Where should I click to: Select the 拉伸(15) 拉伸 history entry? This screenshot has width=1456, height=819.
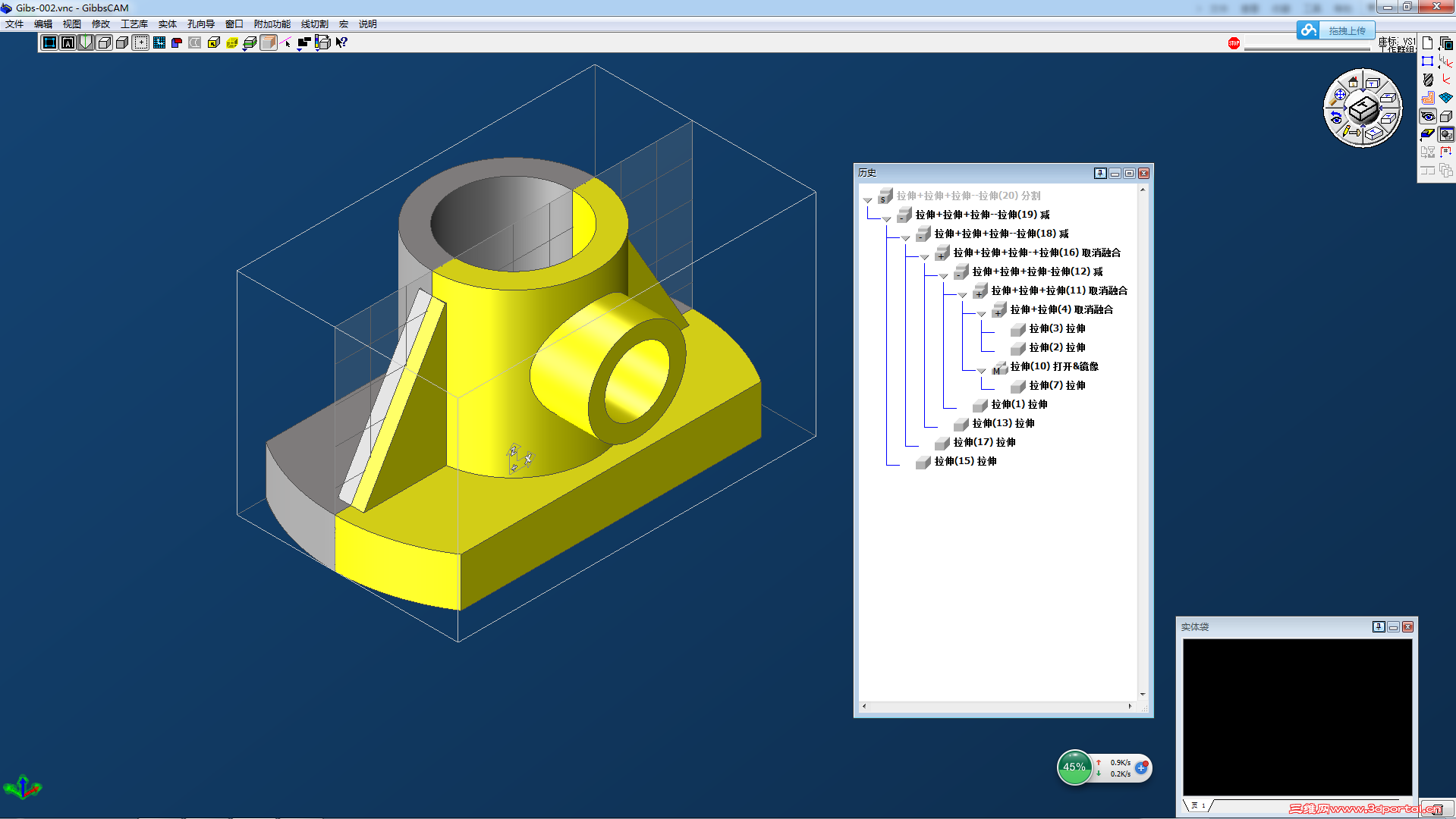point(966,461)
